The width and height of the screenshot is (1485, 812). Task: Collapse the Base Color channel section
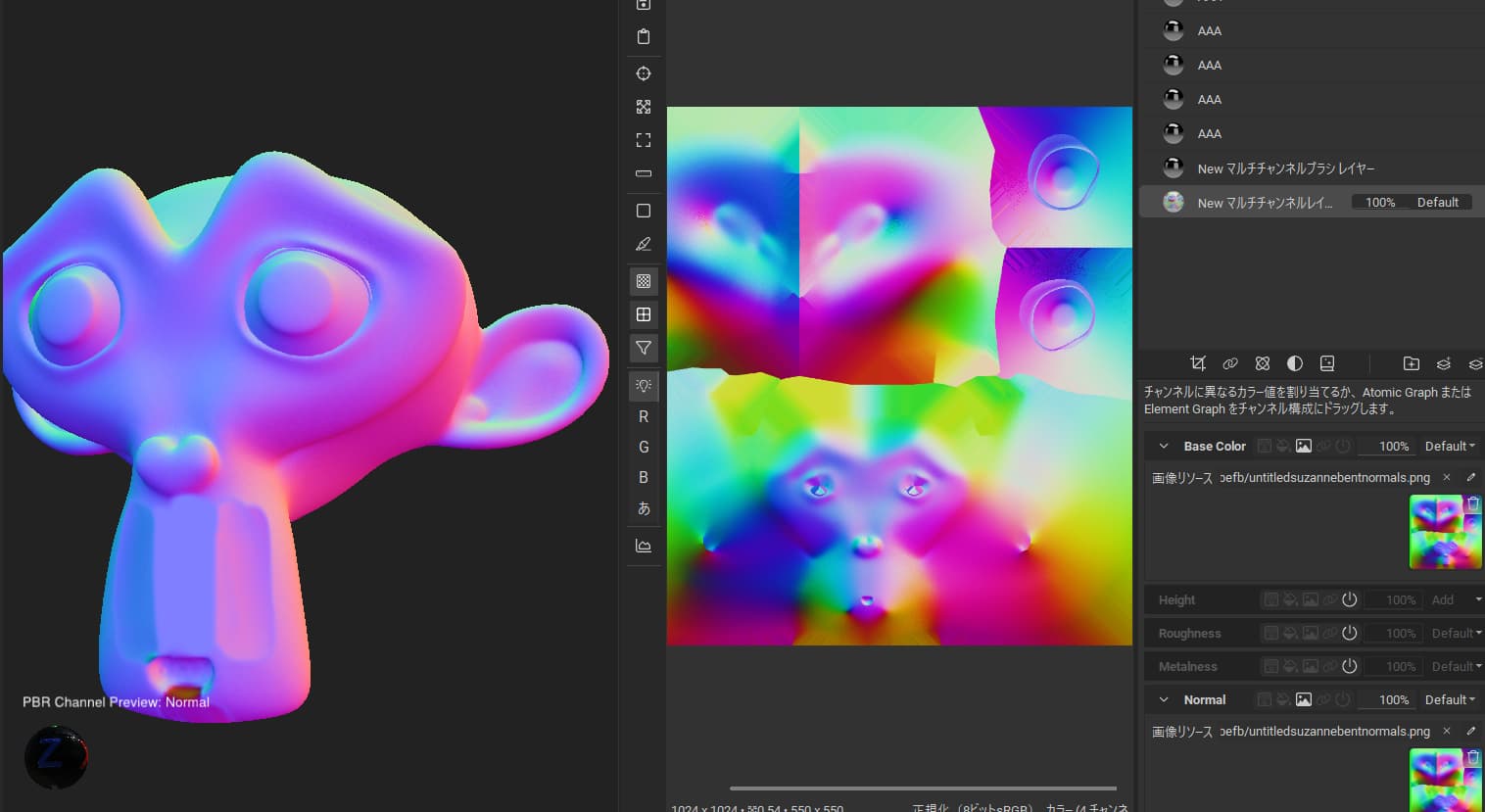click(1164, 446)
